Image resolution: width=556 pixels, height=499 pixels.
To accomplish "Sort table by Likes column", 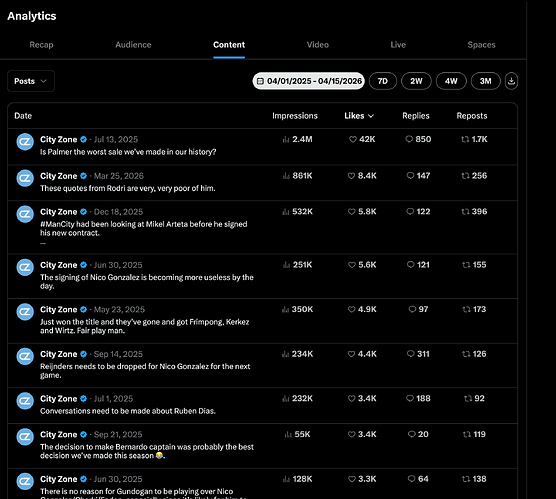I will (x=359, y=116).
